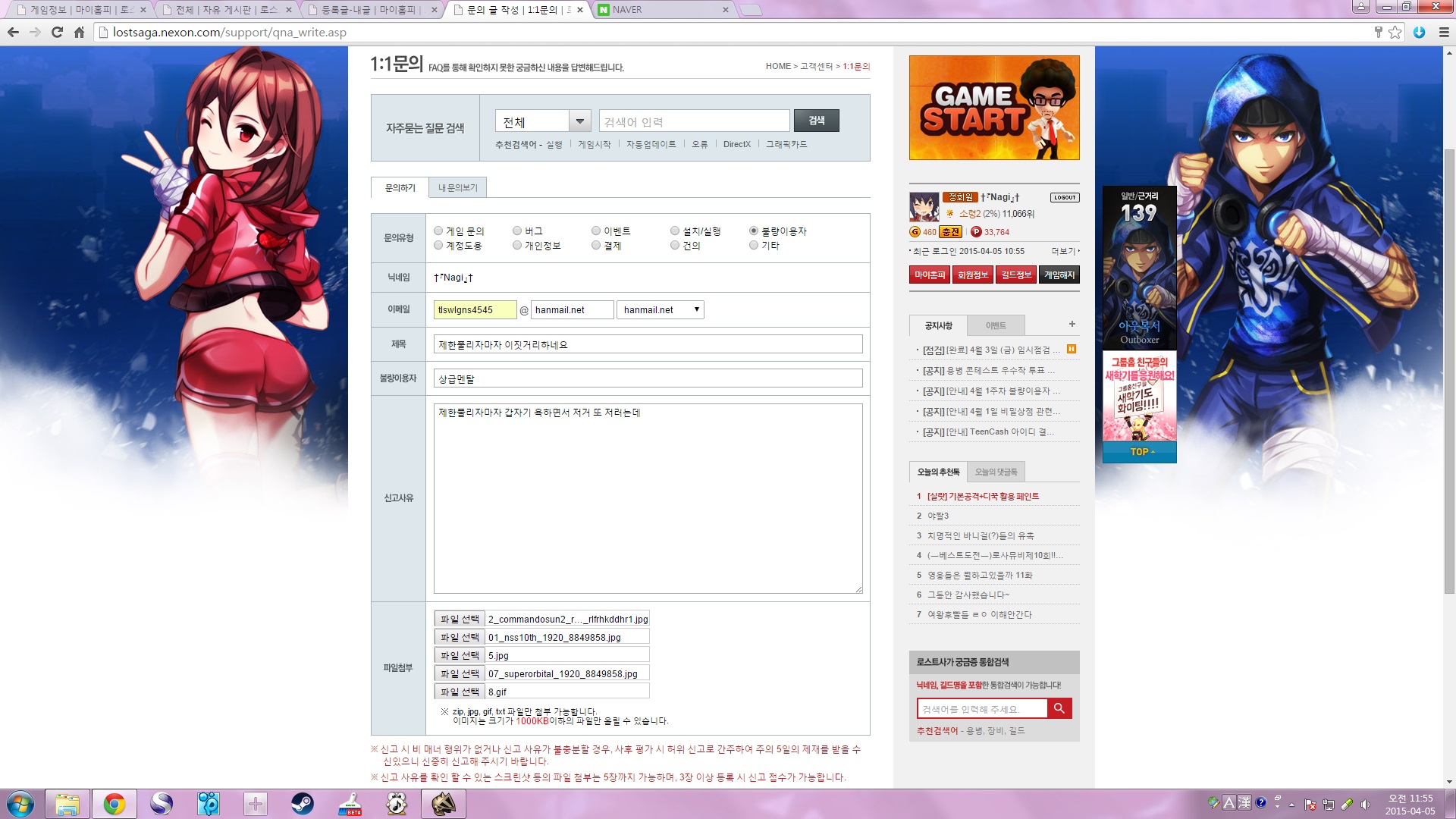Viewport: 1456px width, 819px height.
Task: Click the 회원정보 button
Action: (973, 275)
